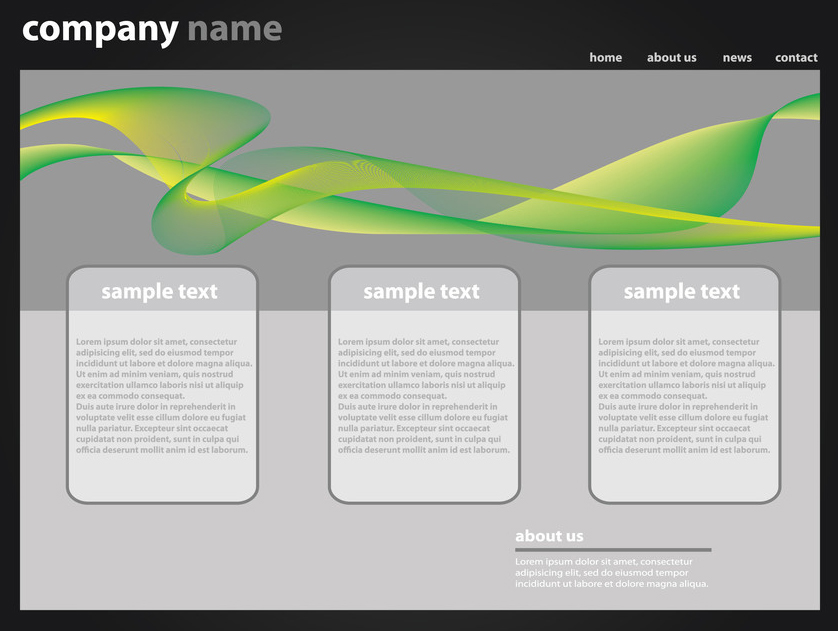Click the gray word "name" in the logo

tap(234, 29)
